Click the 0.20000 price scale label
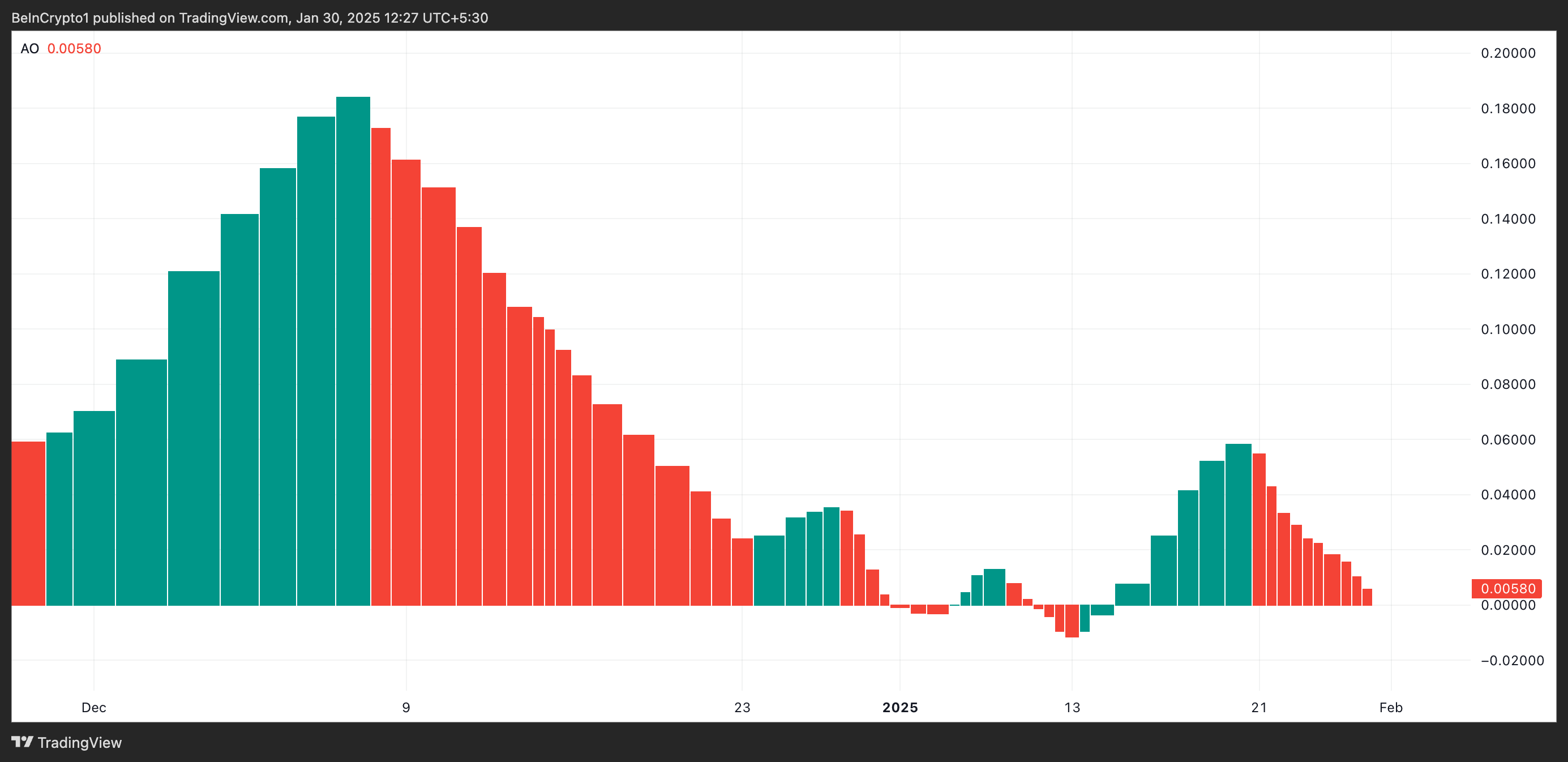Screen dimensions: 1568x762 point(1508,53)
